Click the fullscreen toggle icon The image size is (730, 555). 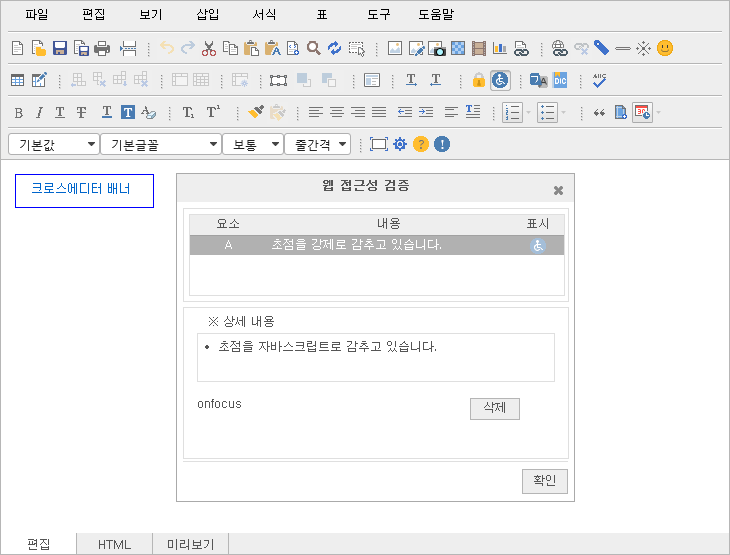pyautogui.click(x=379, y=144)
